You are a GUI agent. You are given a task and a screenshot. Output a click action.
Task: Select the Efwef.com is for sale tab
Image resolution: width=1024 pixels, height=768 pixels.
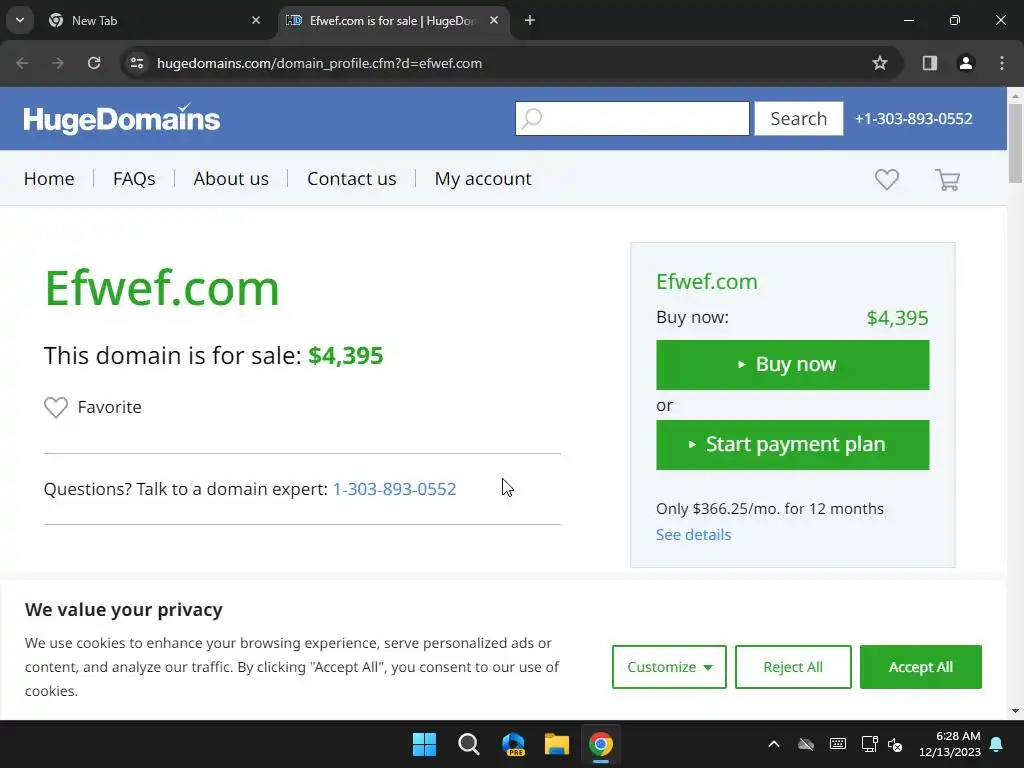pos(394,21)
